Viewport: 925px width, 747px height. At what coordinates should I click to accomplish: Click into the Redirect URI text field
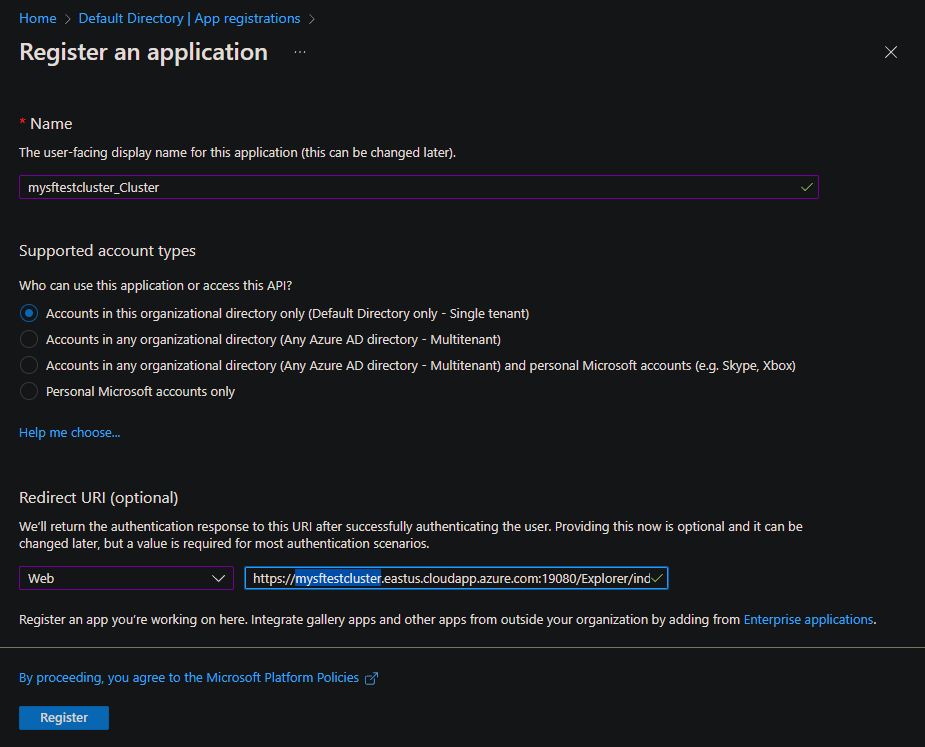(x=450, y=578)
